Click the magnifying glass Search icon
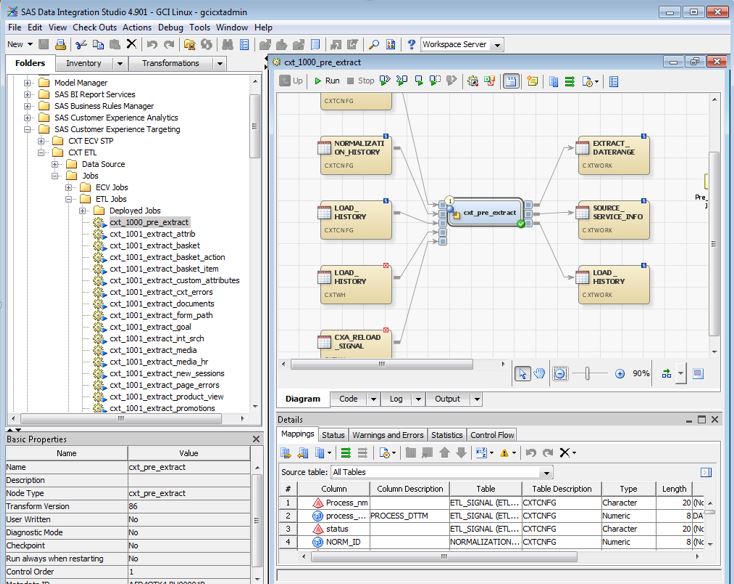This screenshot has height=584, width=734. [x=374, y=44]
